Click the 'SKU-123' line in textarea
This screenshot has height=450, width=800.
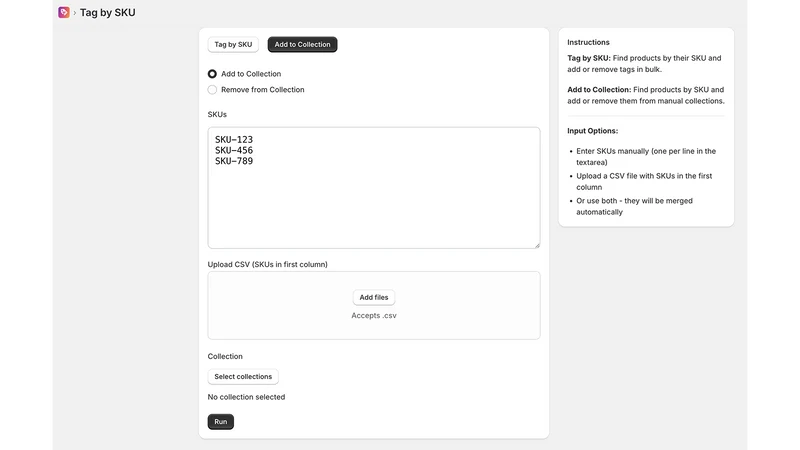(234, 139)
